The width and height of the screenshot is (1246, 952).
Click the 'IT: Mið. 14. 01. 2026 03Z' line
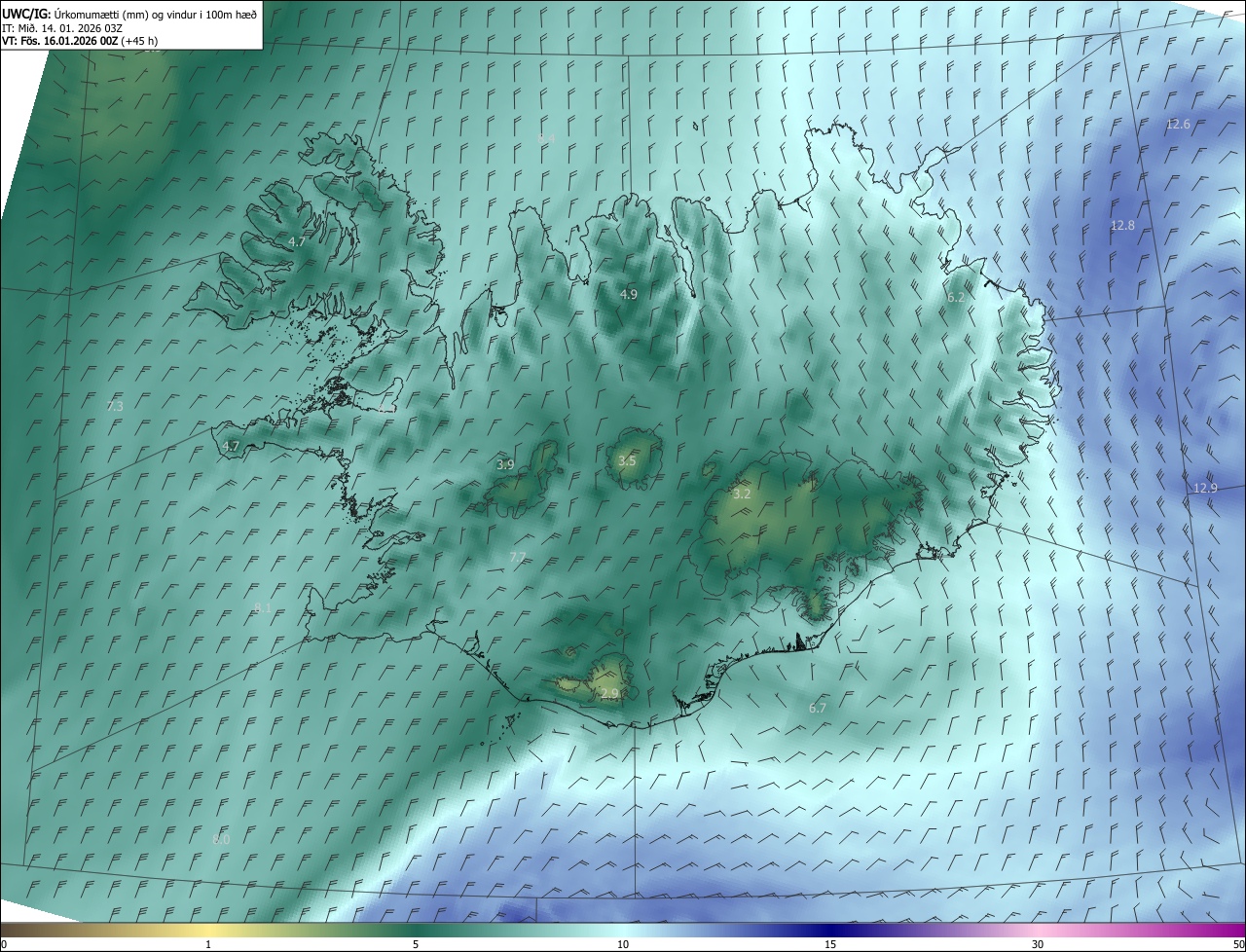click(x=63, y=27)
